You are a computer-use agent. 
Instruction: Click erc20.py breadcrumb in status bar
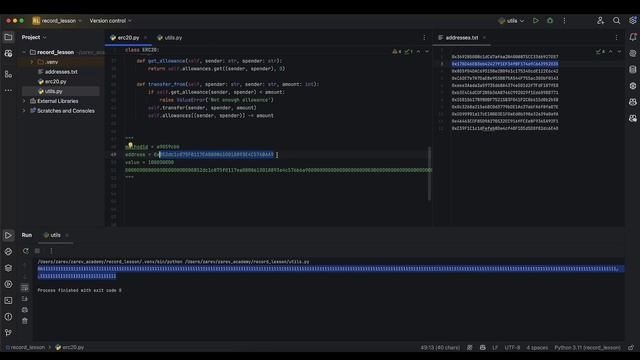click(70, 347)
